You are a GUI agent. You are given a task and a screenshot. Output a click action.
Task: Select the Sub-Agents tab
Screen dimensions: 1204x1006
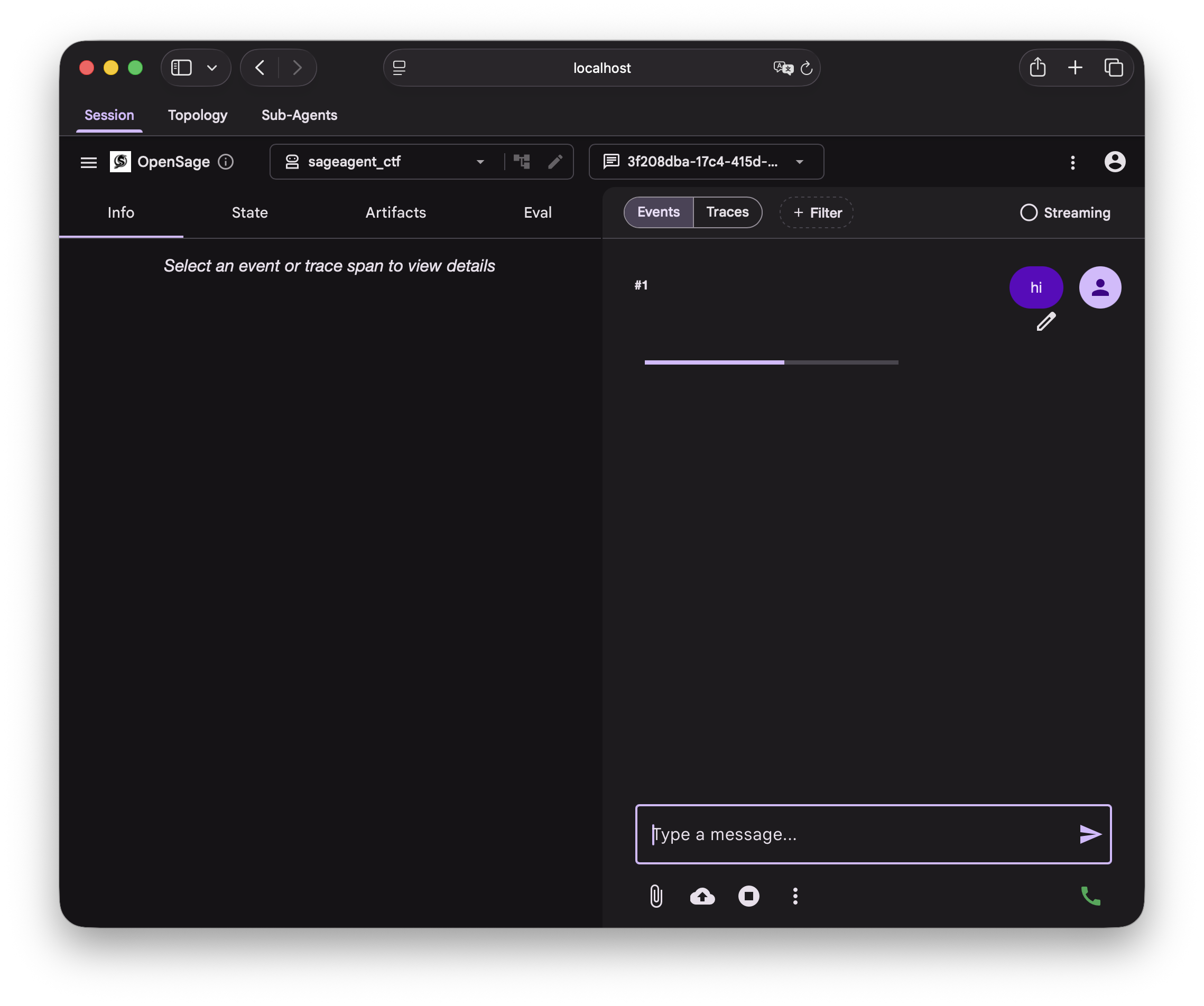(x=299, y=115)
